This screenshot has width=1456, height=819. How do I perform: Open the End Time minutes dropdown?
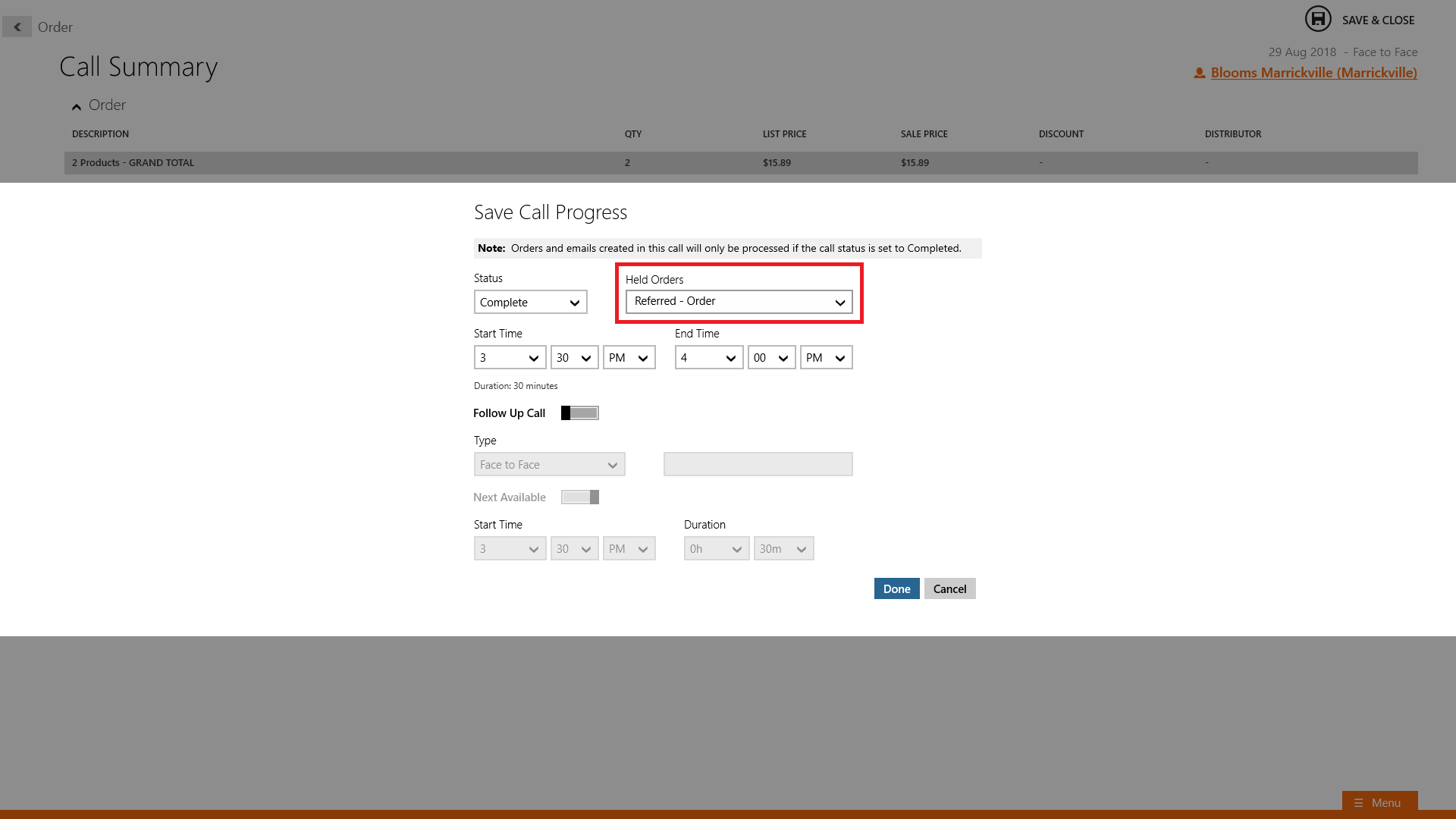[x=771, y=358]
